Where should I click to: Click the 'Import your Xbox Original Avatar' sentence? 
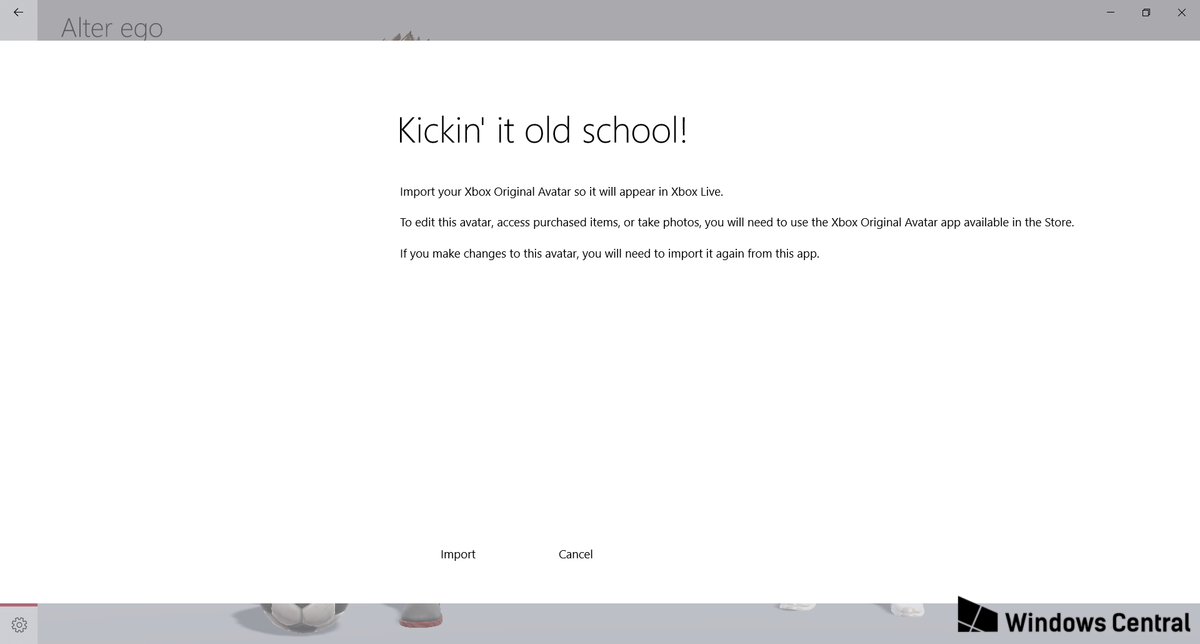tap(560, 192)
